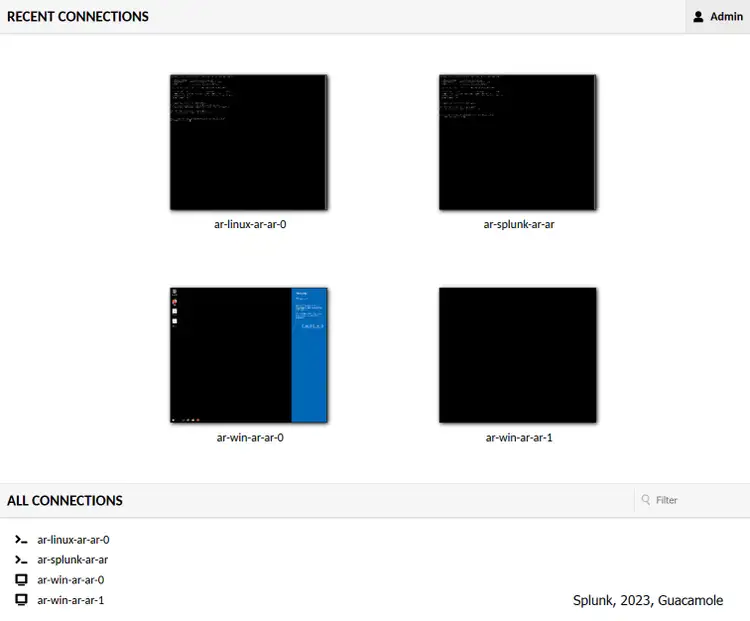Select ar-win-ar-ar-0 in All Connections list

pos(70,580)
